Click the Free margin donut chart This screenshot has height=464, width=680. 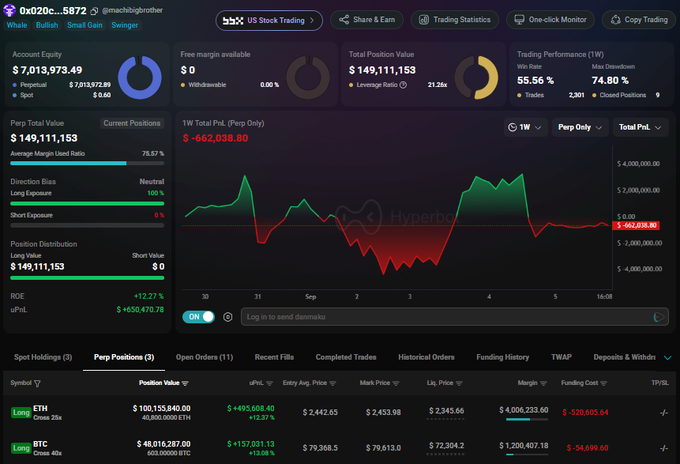[x=308, y=78]
